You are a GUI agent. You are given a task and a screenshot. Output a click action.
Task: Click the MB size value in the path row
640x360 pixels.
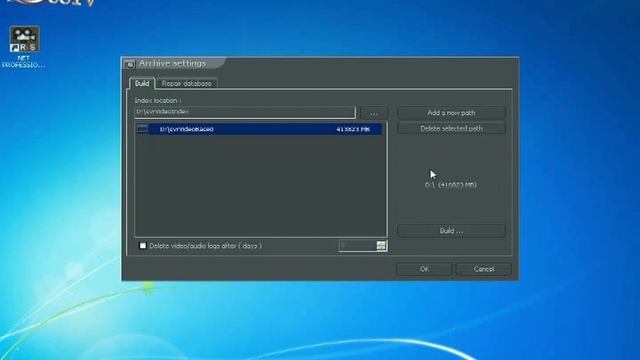point(353,129)
